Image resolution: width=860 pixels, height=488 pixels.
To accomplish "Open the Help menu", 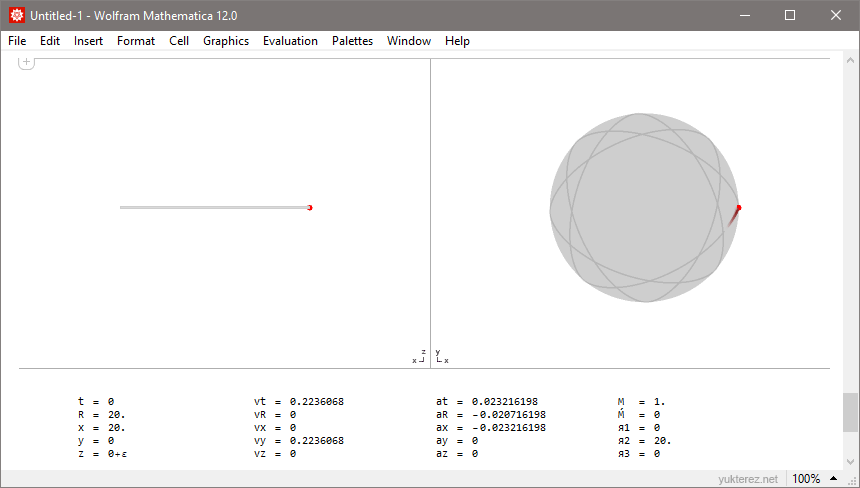I will click(457, 41).
